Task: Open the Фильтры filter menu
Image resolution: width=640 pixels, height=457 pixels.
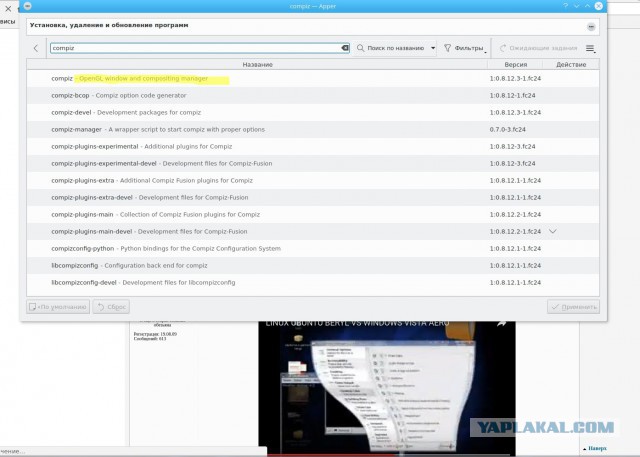Action: point(466,48)
